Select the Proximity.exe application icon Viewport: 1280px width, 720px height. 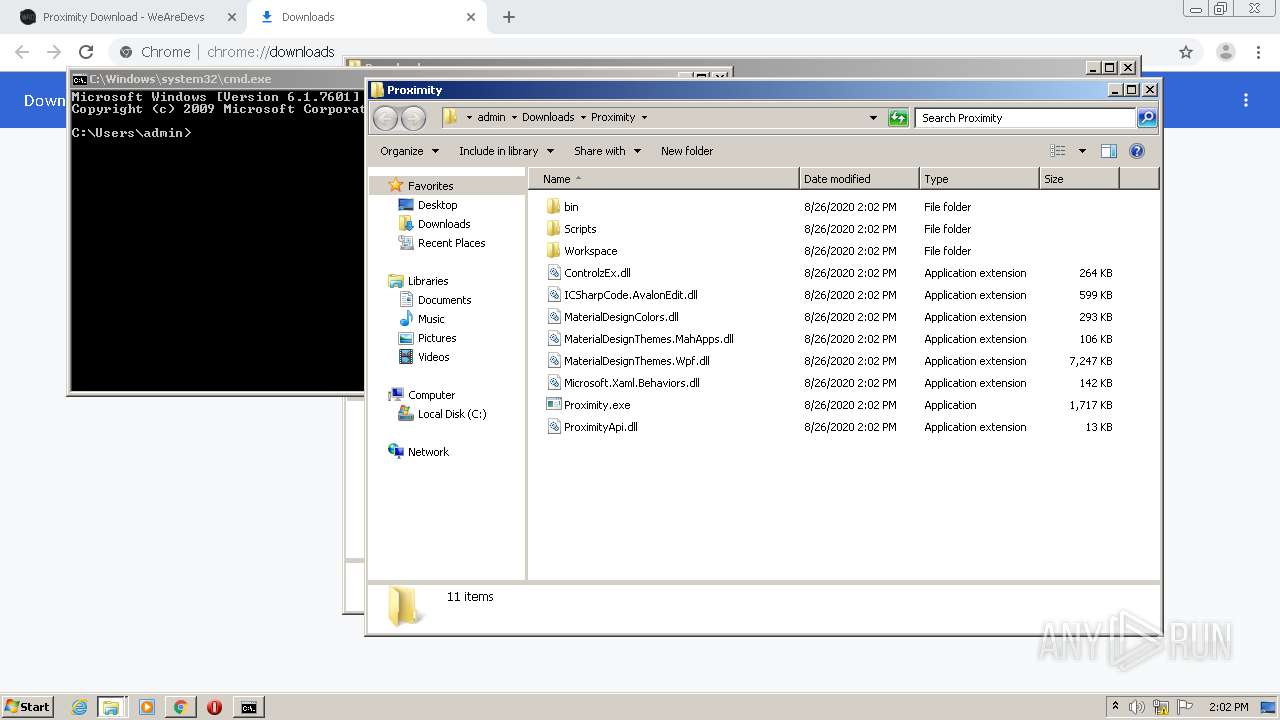coord(554,405)
